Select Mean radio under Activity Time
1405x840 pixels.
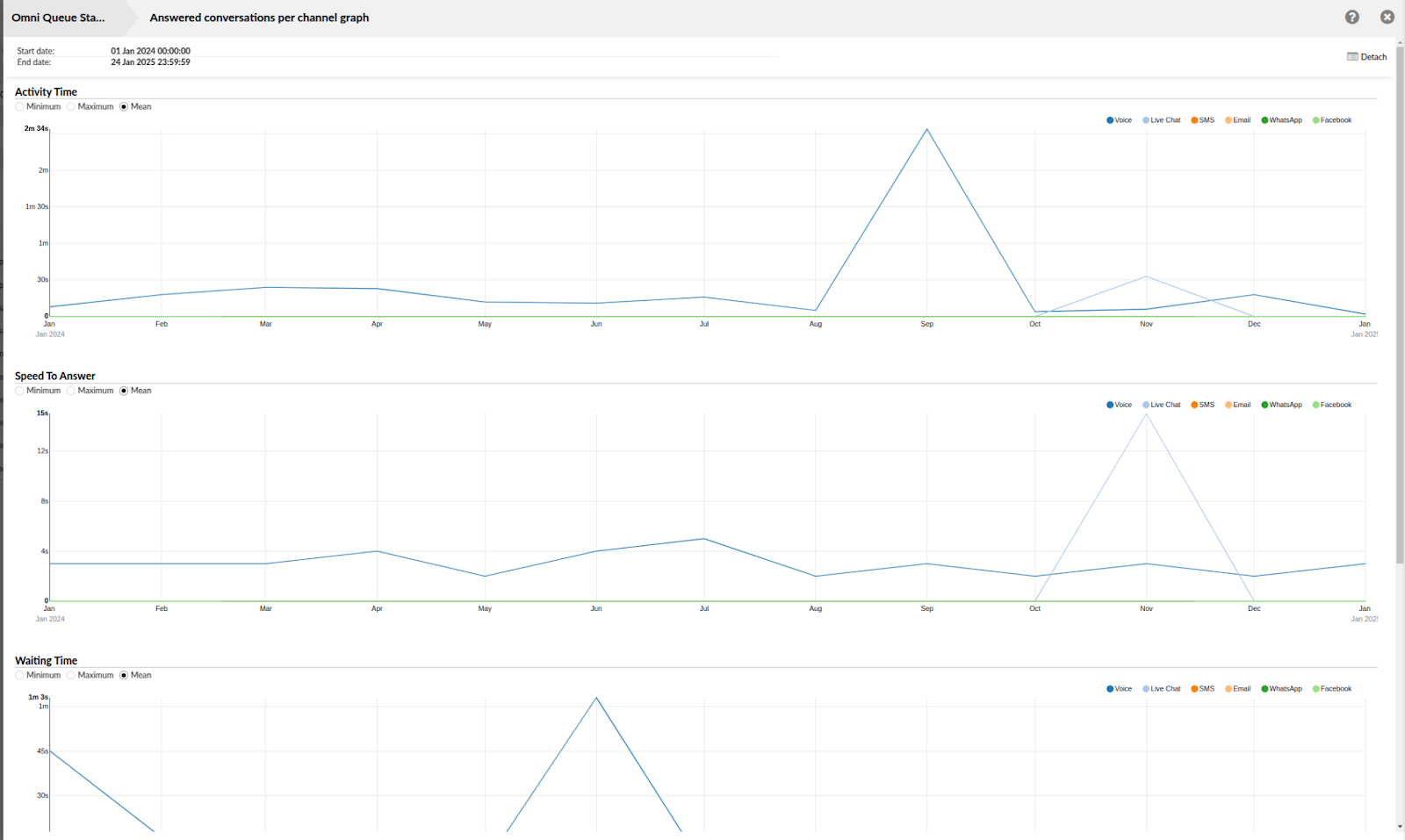pyautogui.click(x=124, y=106)
